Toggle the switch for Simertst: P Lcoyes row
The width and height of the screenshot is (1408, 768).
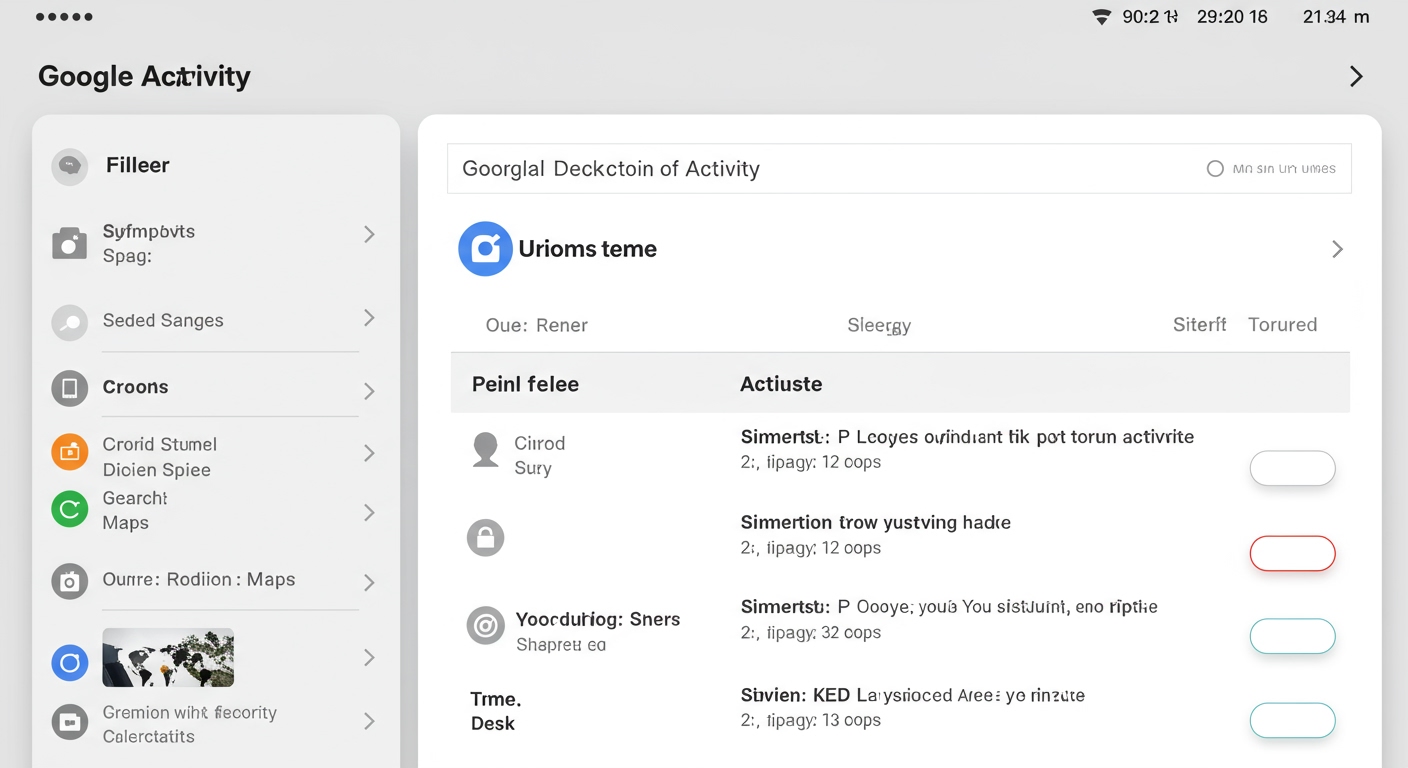(1292, 468)
